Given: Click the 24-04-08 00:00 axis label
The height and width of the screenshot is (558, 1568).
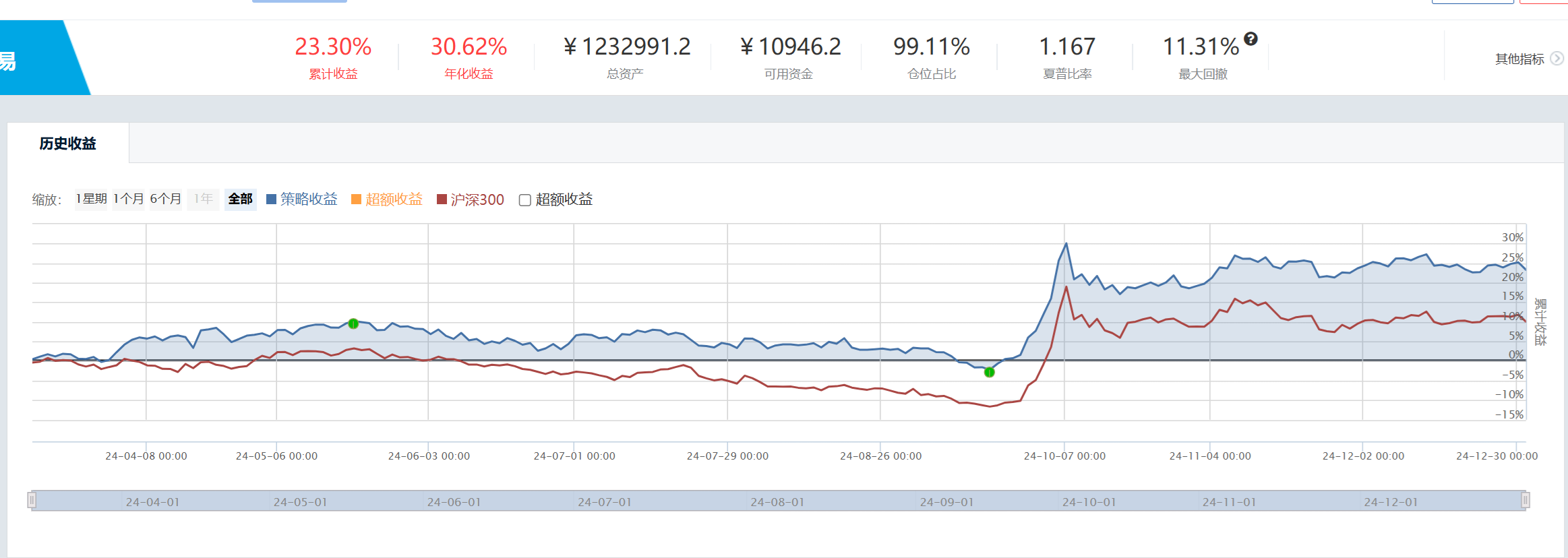Looking at the screenshot, I should click(x=146, y=456).
